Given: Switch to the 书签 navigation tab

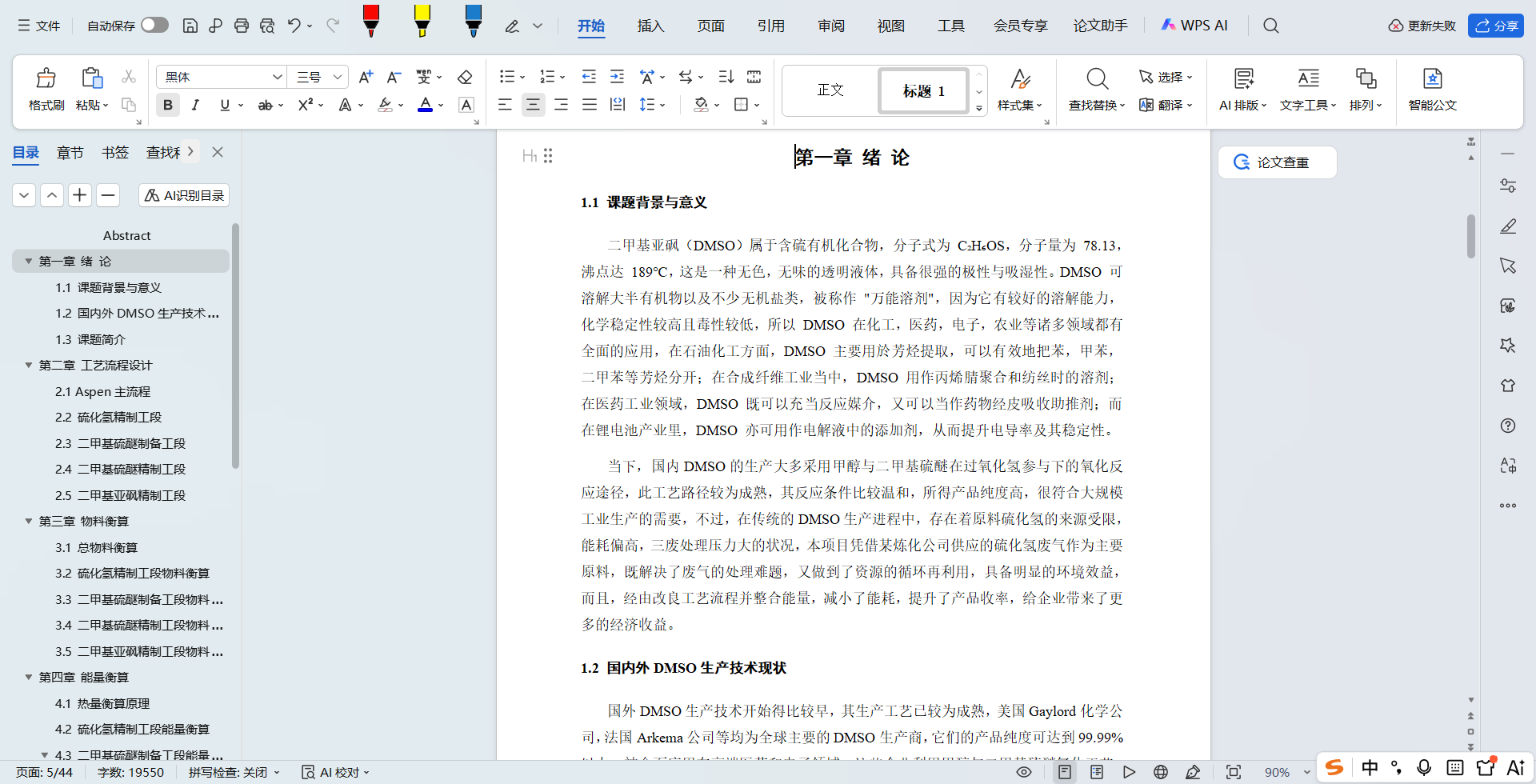Looking at the screenshot, I should 115,152.
